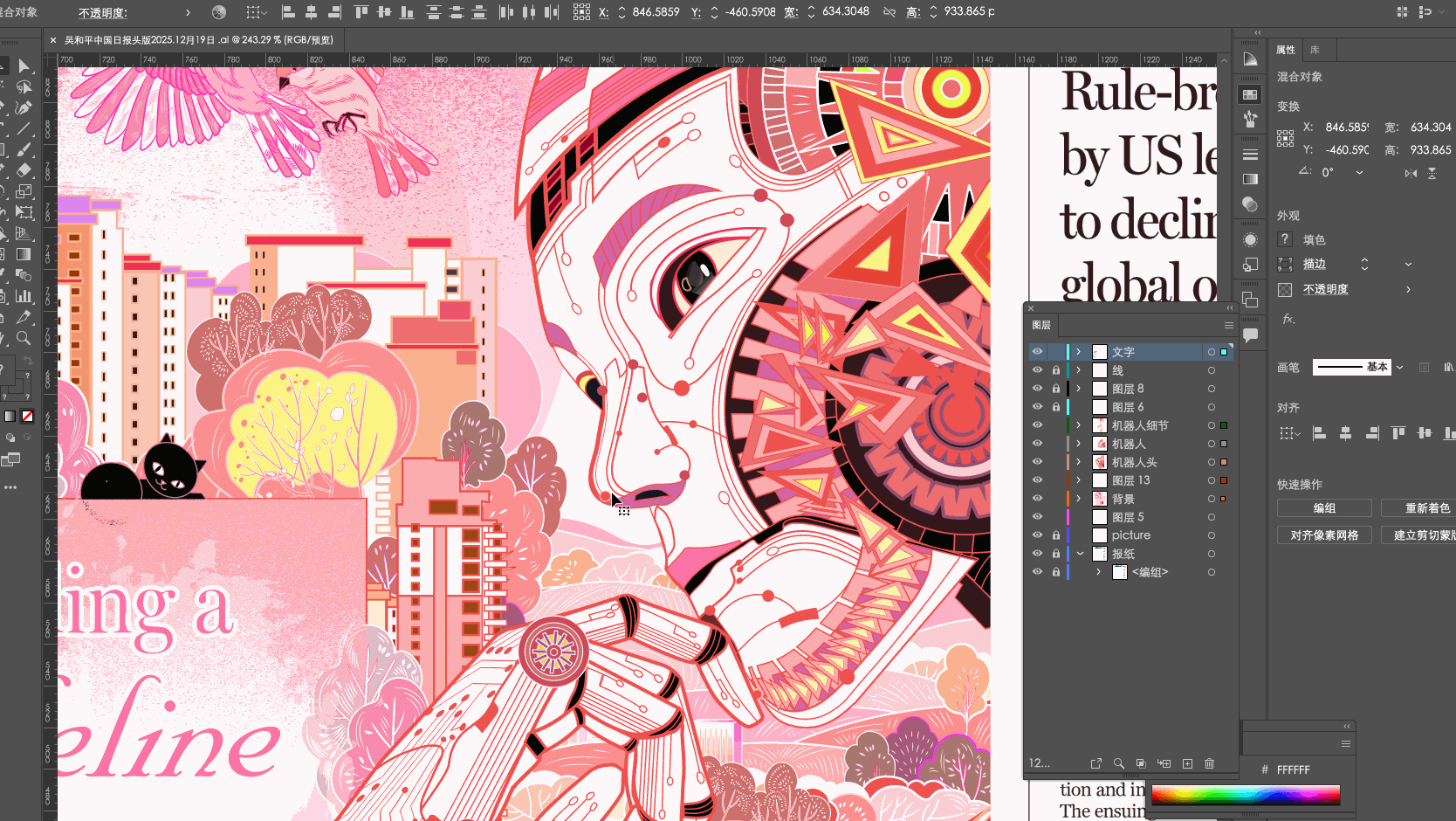Unlock the picture layer
Viewport: 1456px width, 821px height.
point(1055,535)
